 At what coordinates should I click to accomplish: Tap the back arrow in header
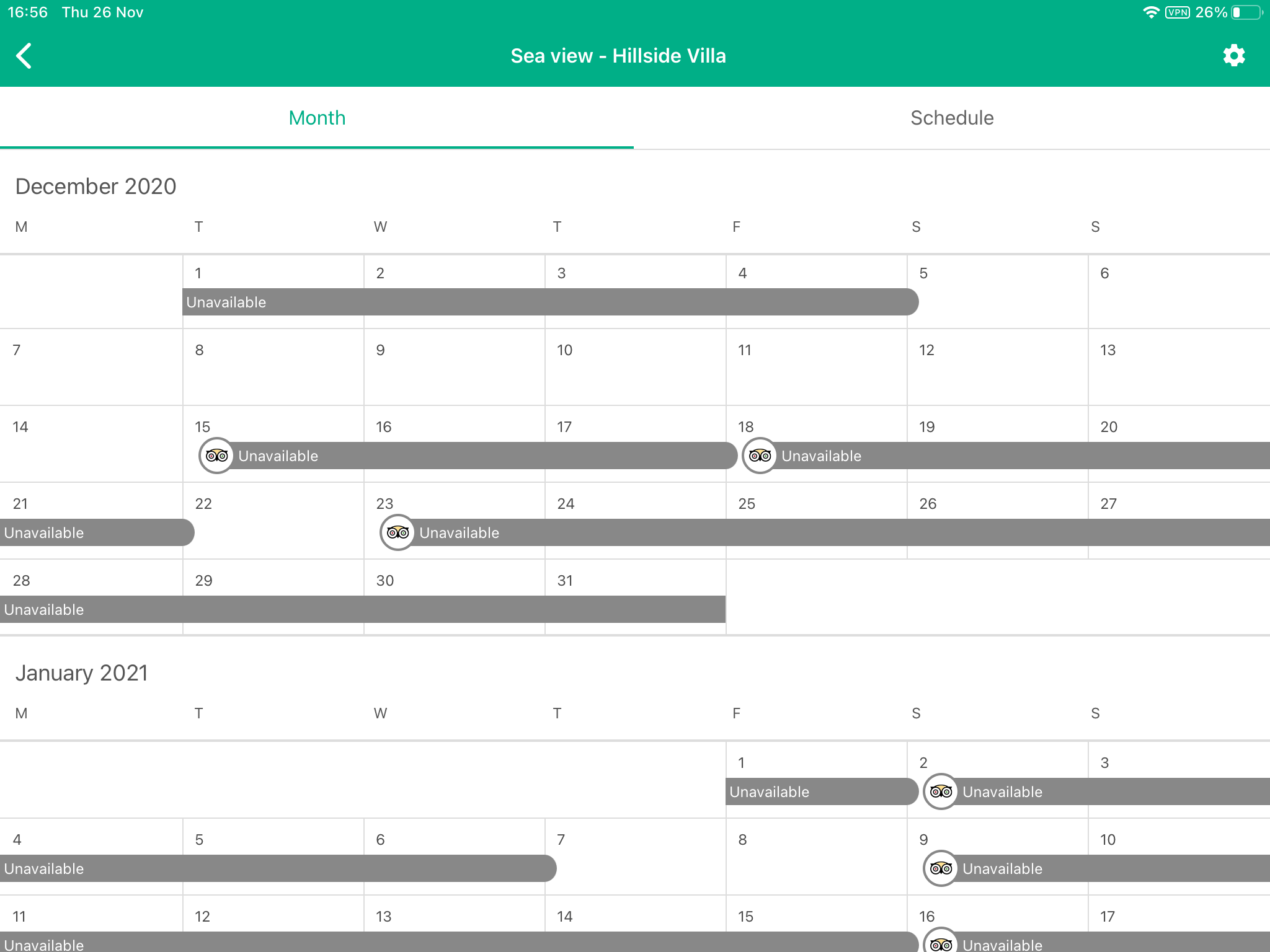coord(24,56)
